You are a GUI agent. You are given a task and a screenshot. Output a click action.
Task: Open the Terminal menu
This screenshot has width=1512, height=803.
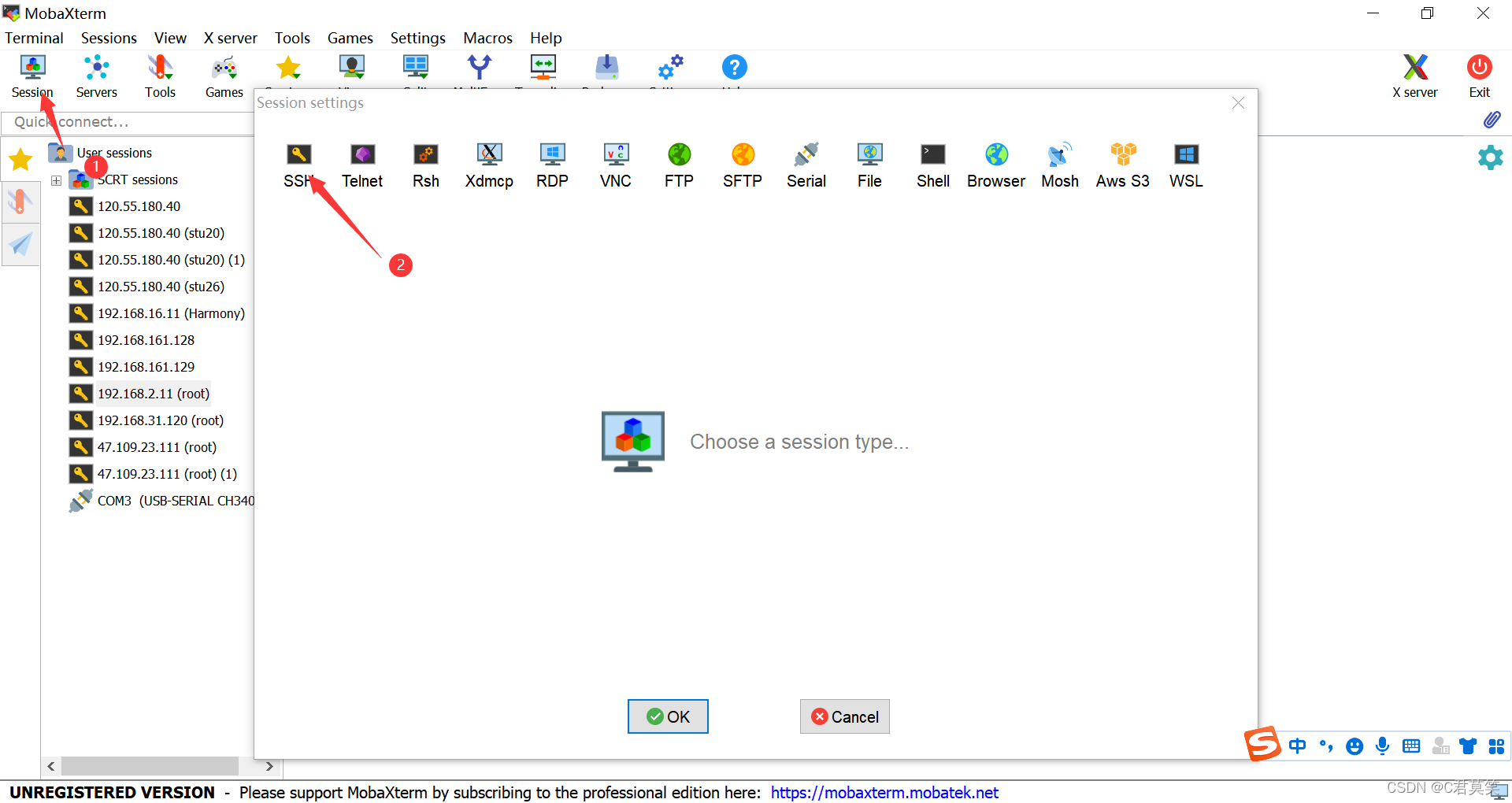pyautogui.click(x=34, y=38)
